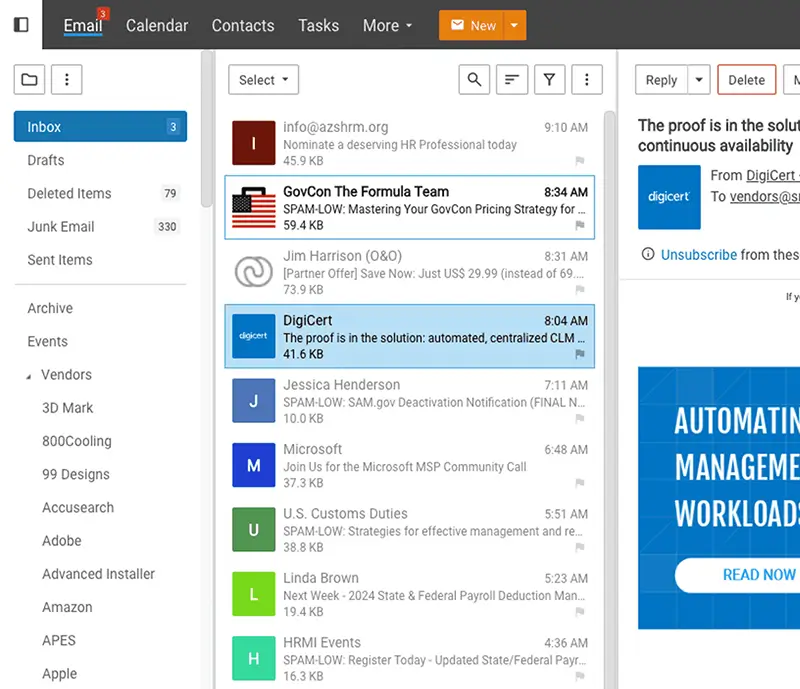Open message list three-dot menu
Screen dimensions: 800x689
587,80
